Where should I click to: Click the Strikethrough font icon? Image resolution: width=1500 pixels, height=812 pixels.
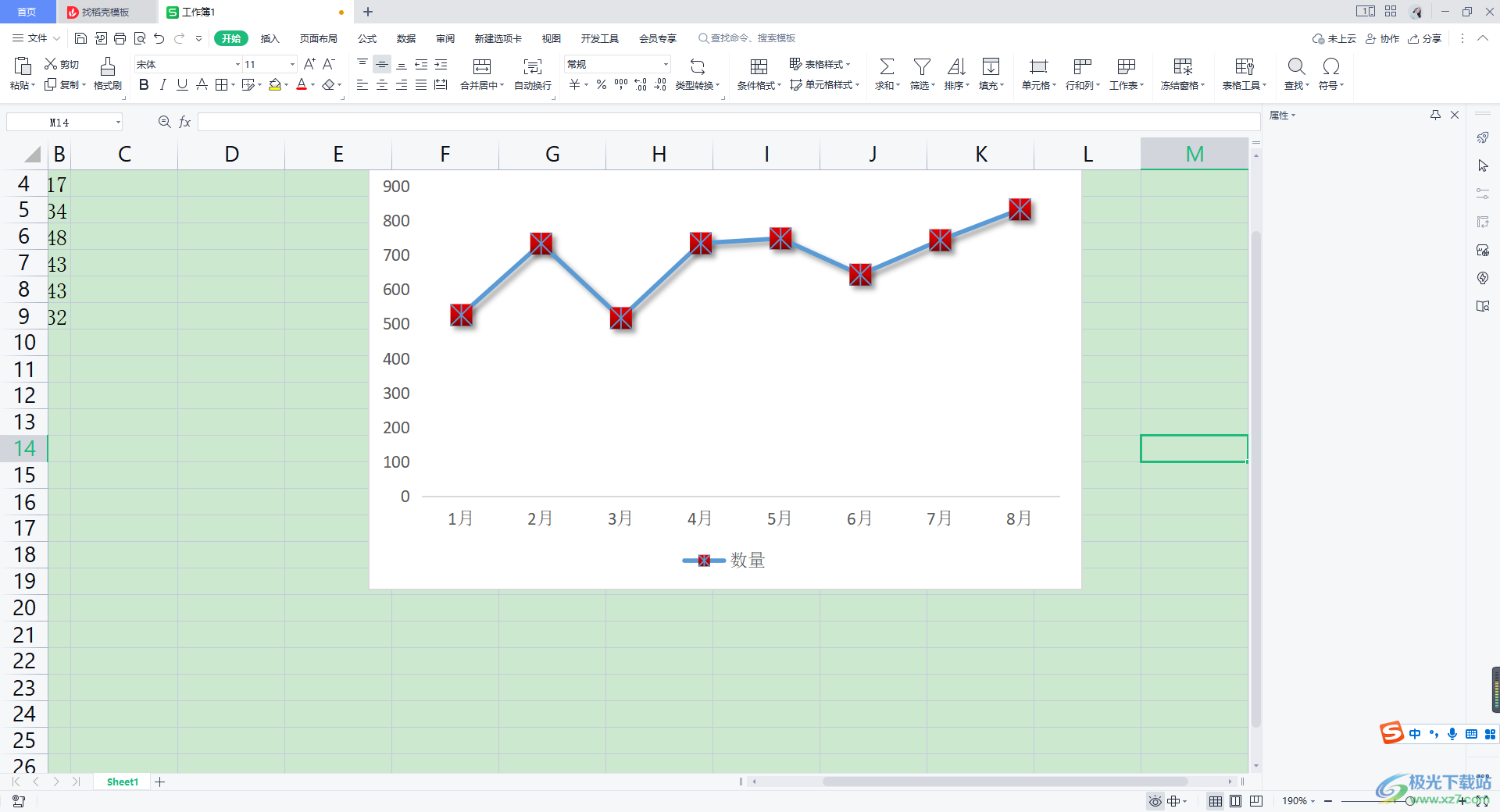[x=202, y=84]
